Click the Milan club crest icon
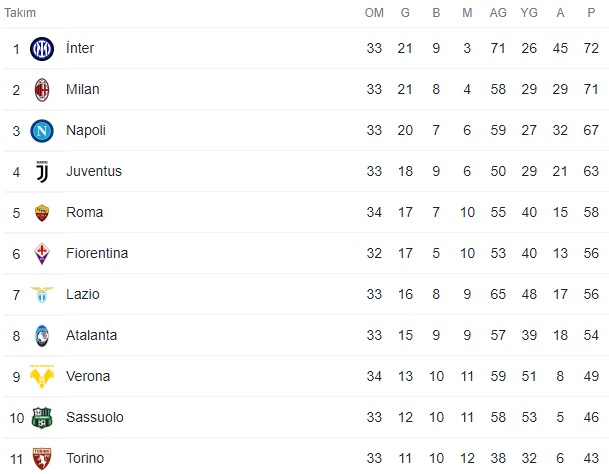Screen dimensions: 609x474 pyautogui.click(x=42, y=89)
